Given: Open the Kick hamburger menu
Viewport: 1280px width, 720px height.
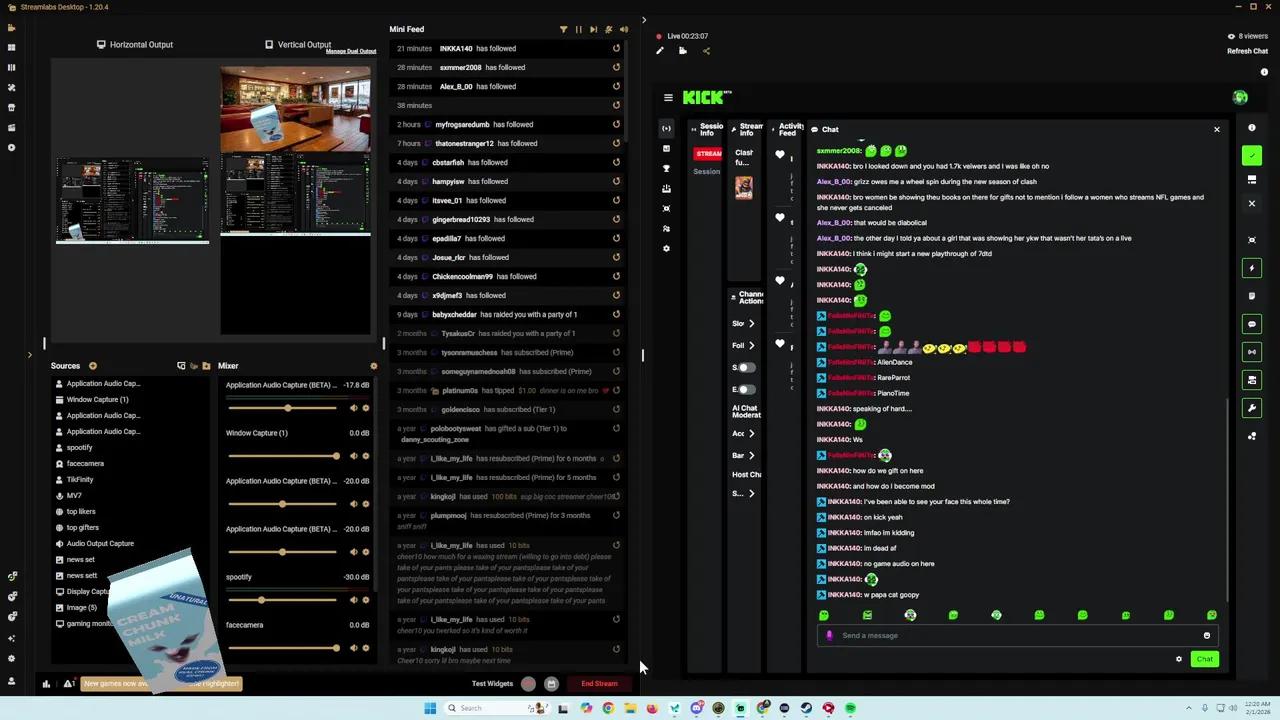Looking at the screenshot, I should pos(668,97).
